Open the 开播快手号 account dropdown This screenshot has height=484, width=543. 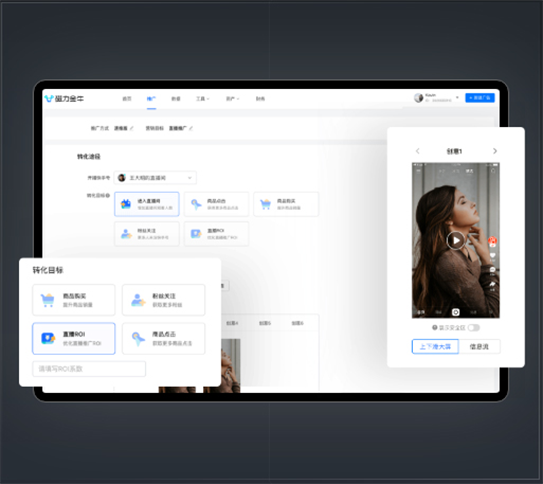155,178
